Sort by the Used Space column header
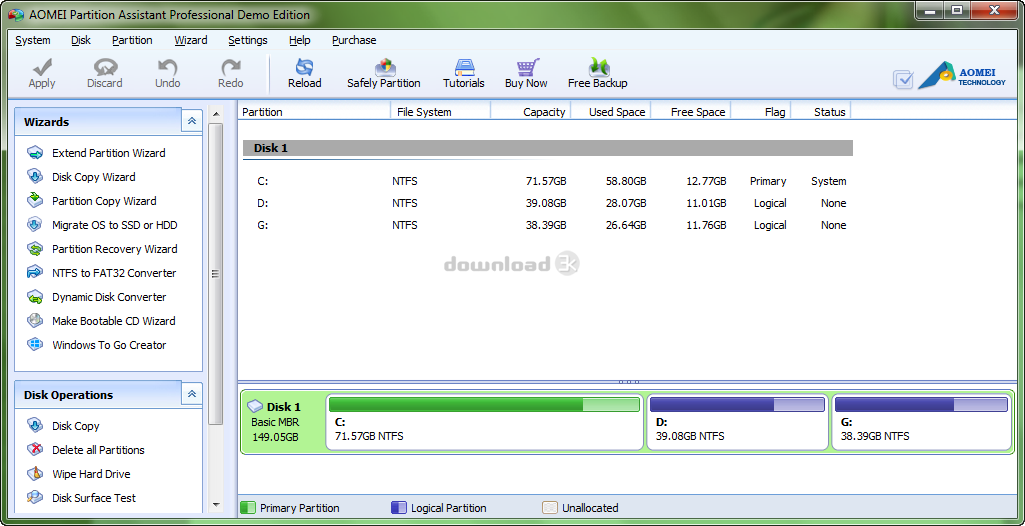The height and width of the screenshot is (526, 1025). pyautogui.click(x=611, y=112)
